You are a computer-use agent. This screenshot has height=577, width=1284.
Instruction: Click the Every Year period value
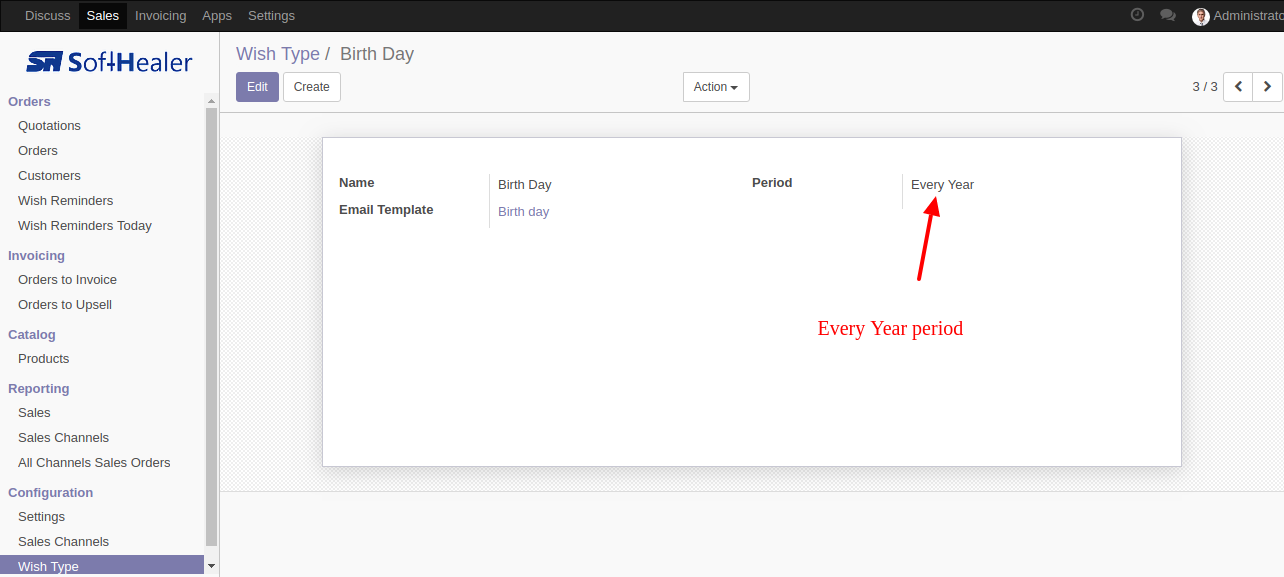(x=942, y=185)
